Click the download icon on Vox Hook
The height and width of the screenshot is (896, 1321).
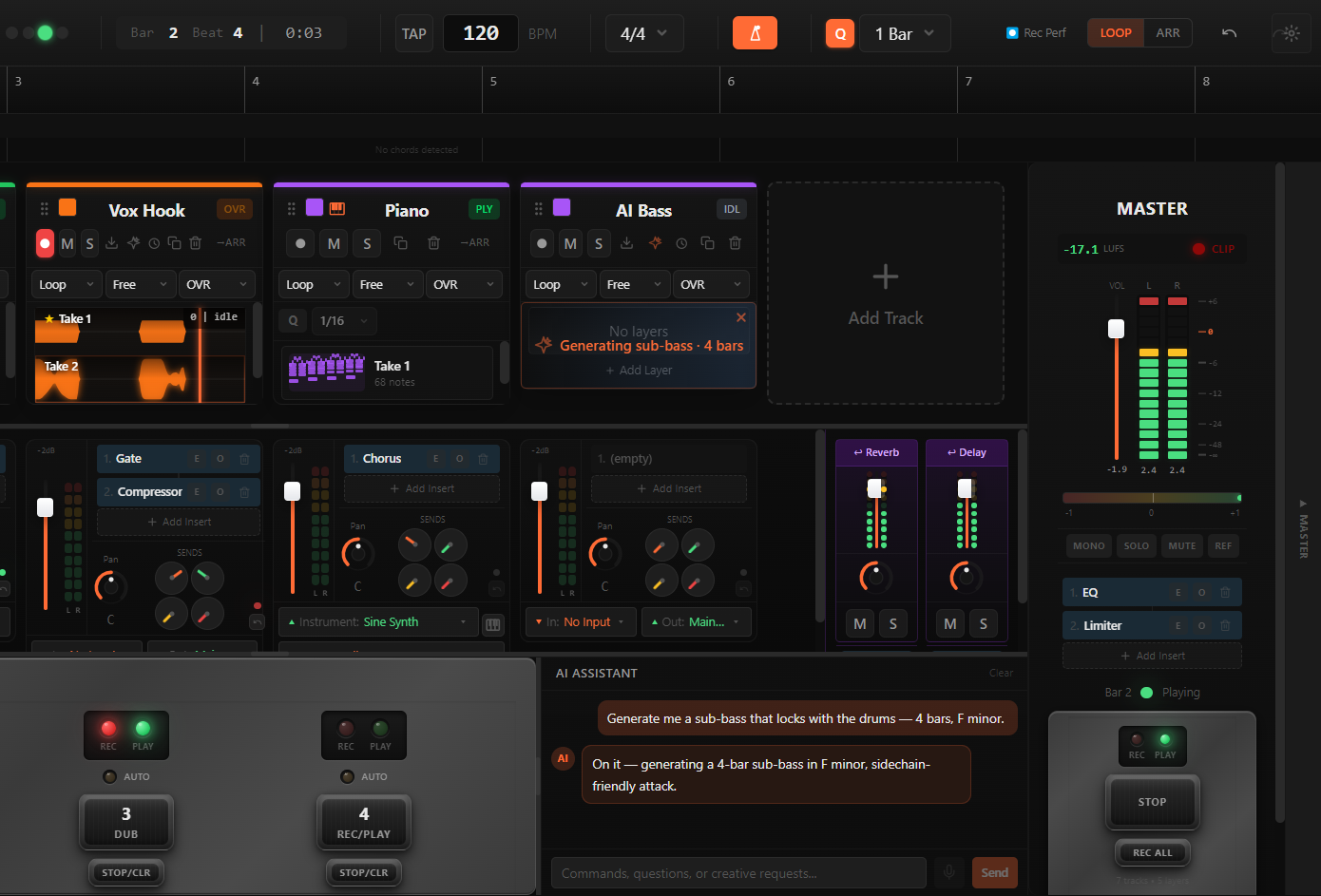(112, 243)
